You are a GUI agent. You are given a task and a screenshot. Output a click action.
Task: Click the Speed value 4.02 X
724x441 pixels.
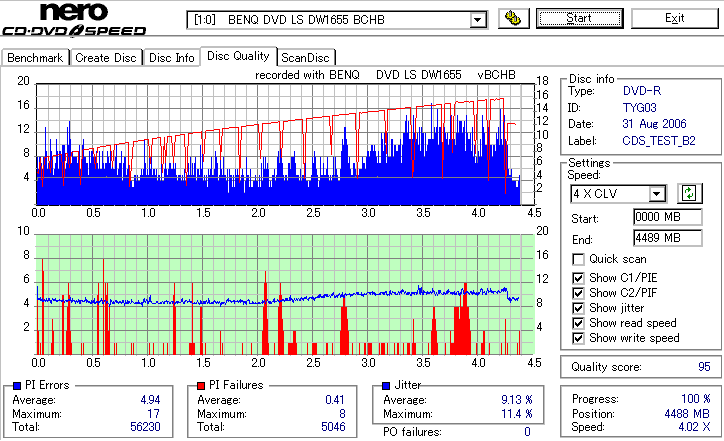(x=694, y=427)
